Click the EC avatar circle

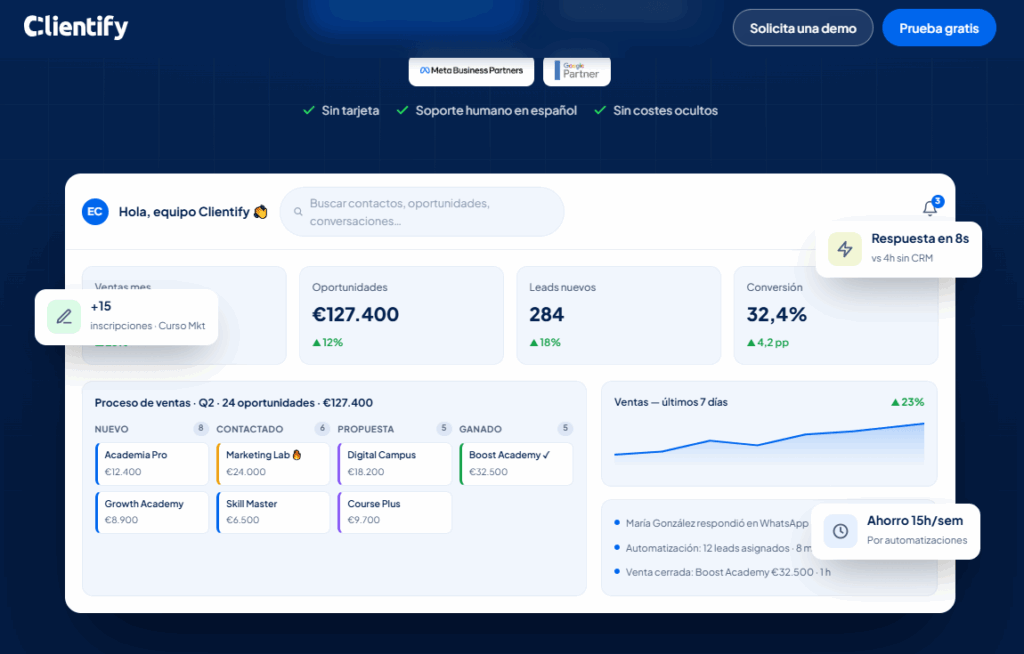pyautogui.click(x=95, y=212)
